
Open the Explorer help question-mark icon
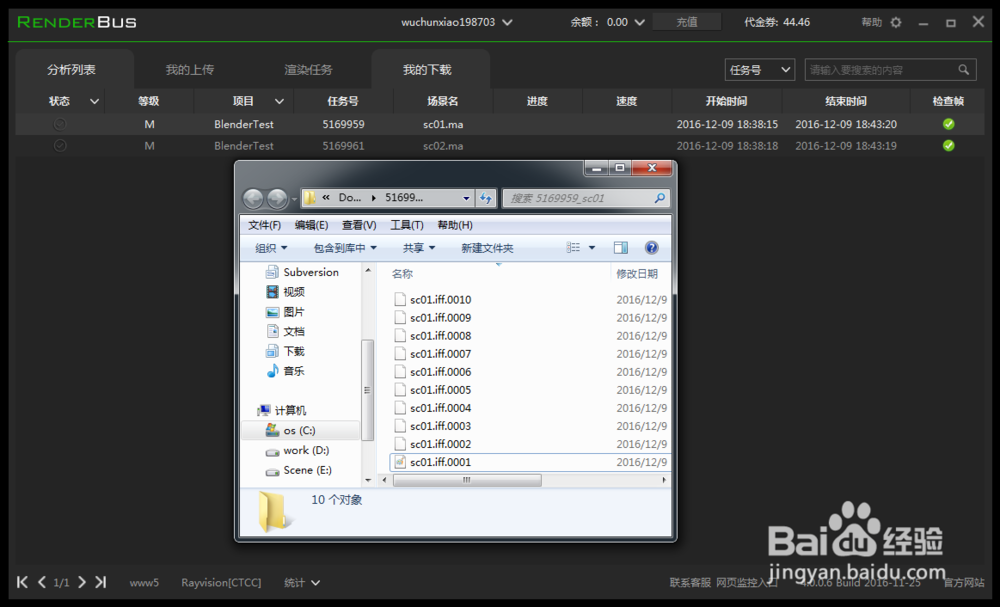click(x=651, y=247)
